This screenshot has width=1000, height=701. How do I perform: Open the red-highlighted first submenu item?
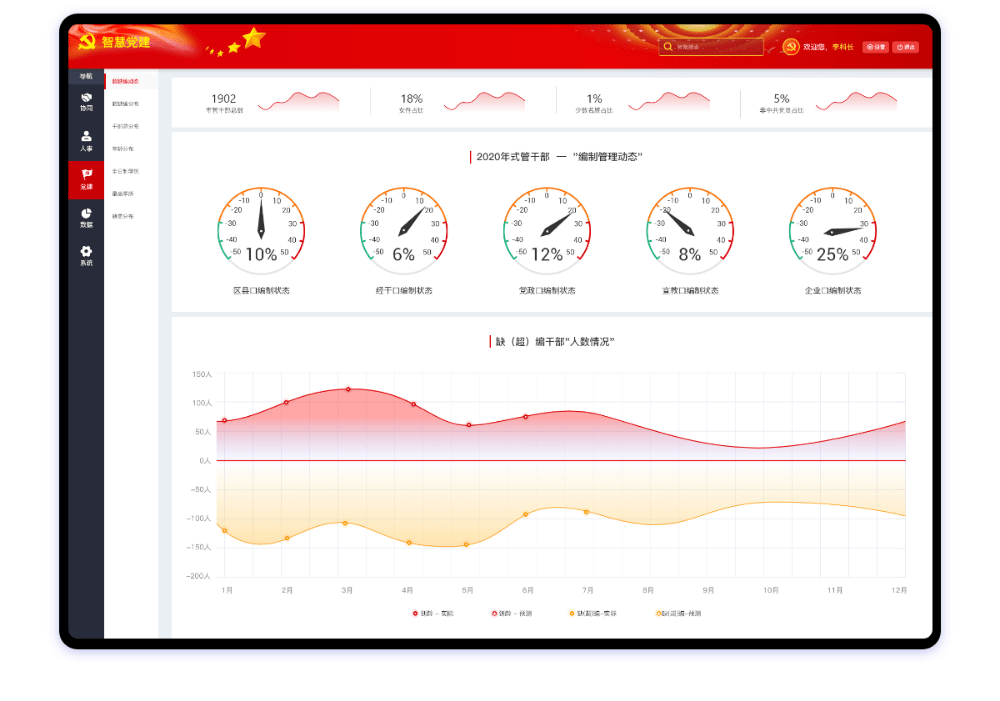(126, 81)
